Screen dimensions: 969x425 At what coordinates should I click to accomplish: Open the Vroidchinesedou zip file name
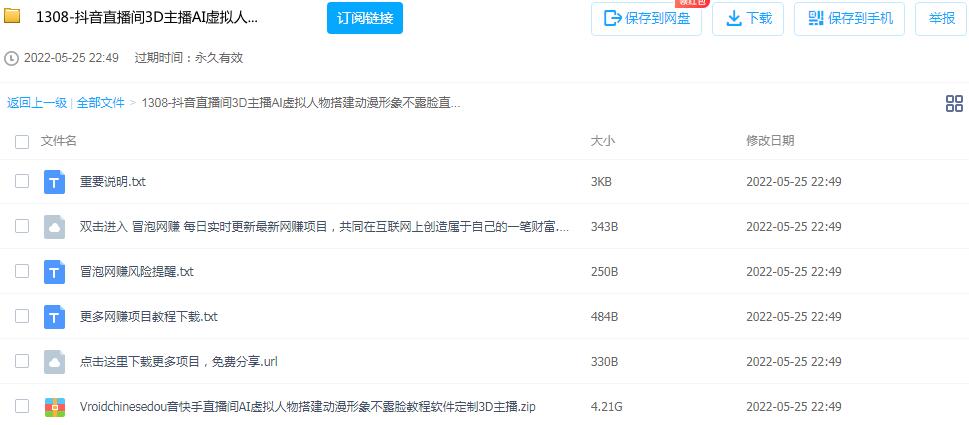point(308,407)
